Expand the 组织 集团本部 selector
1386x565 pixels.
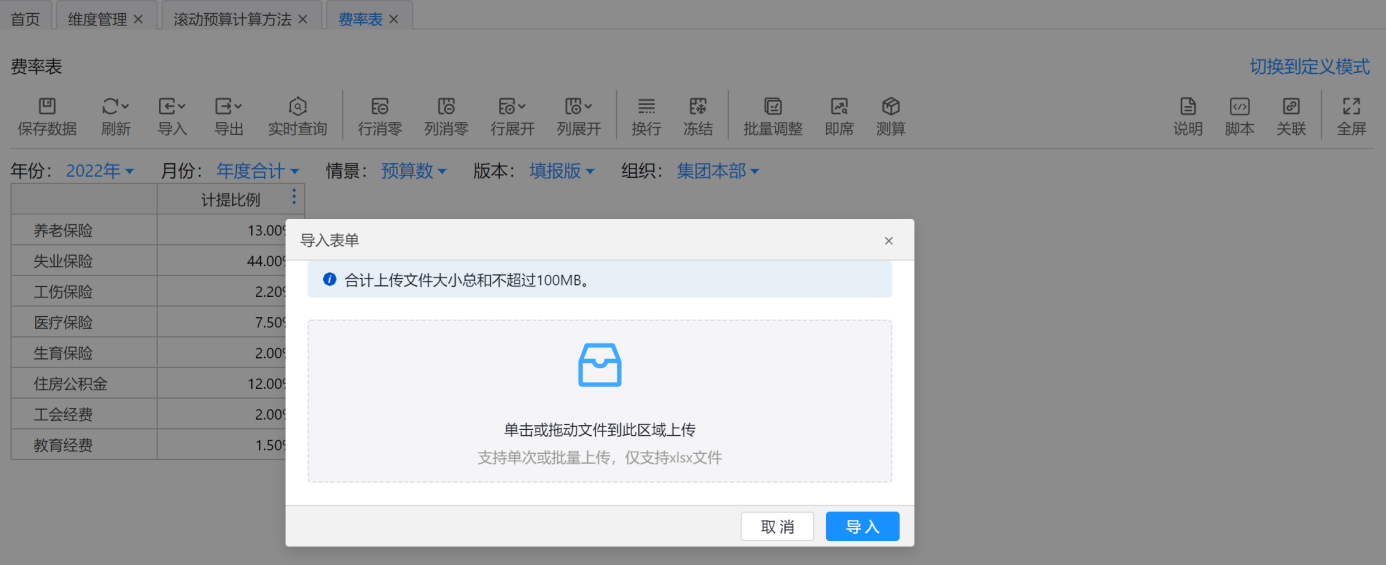(717, 171)
